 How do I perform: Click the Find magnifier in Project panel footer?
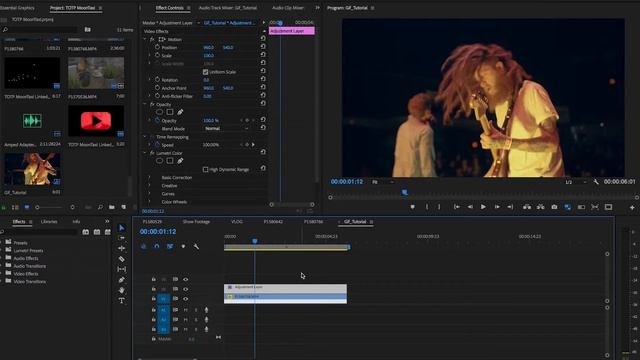click(100, 207)
